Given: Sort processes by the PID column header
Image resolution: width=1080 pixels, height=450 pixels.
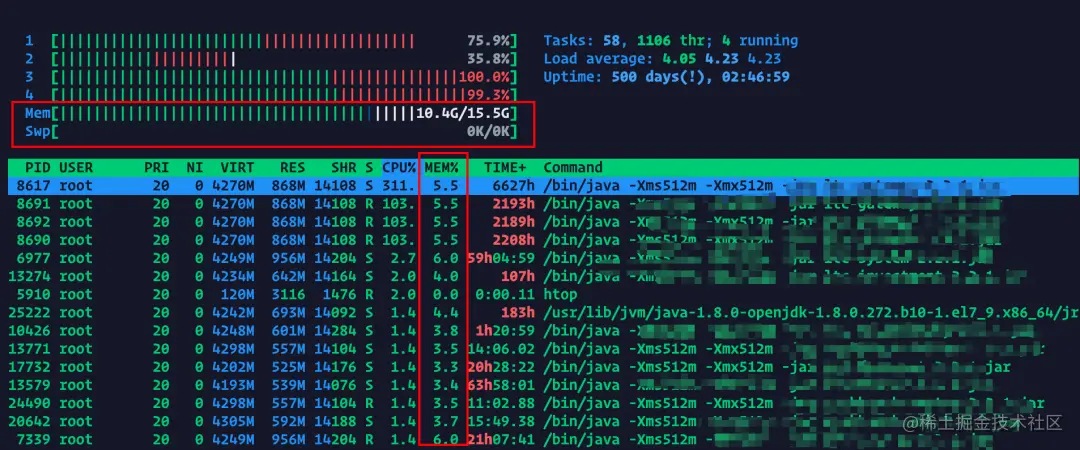Looking at the screenshot, I should [37, 167].
